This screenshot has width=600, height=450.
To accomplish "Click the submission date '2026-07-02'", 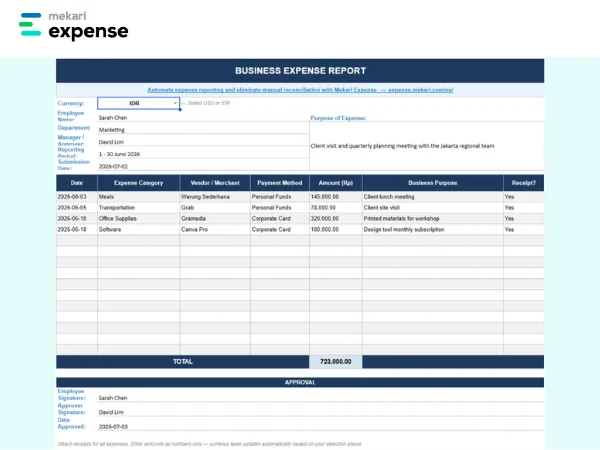I will click(x=113, y=166).
